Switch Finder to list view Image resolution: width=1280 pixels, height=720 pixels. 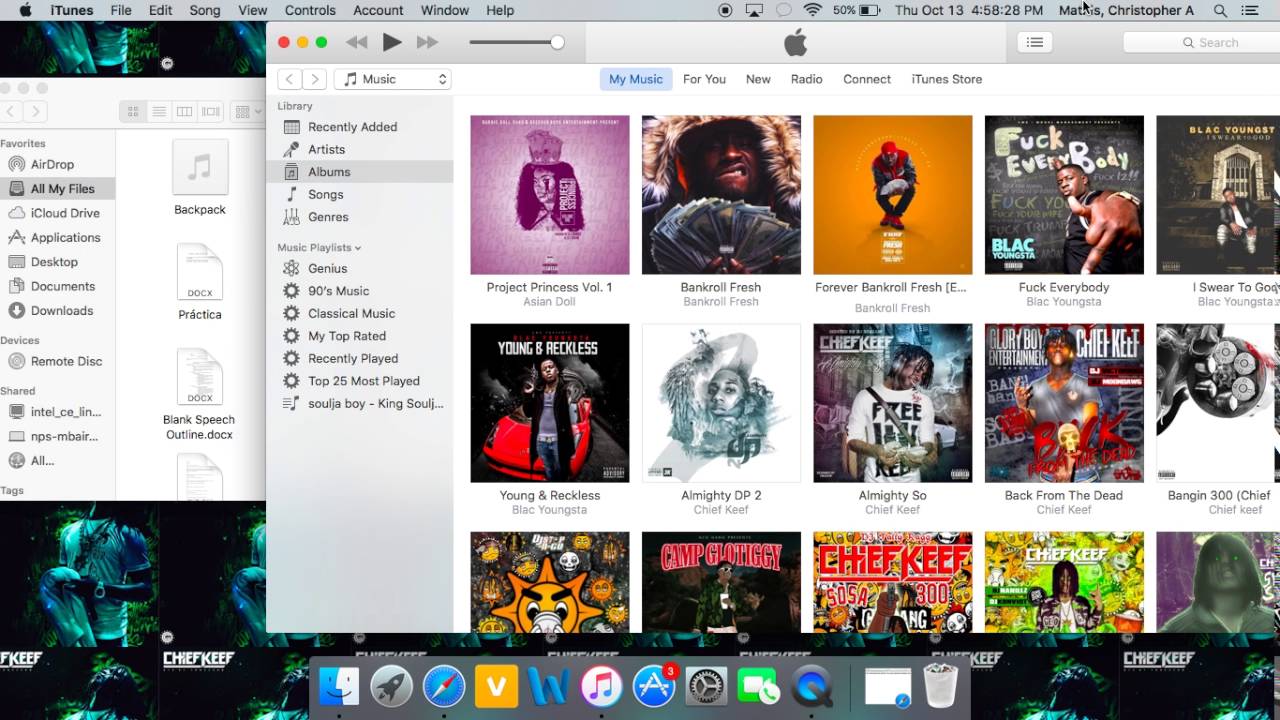(x=159, y=112)
